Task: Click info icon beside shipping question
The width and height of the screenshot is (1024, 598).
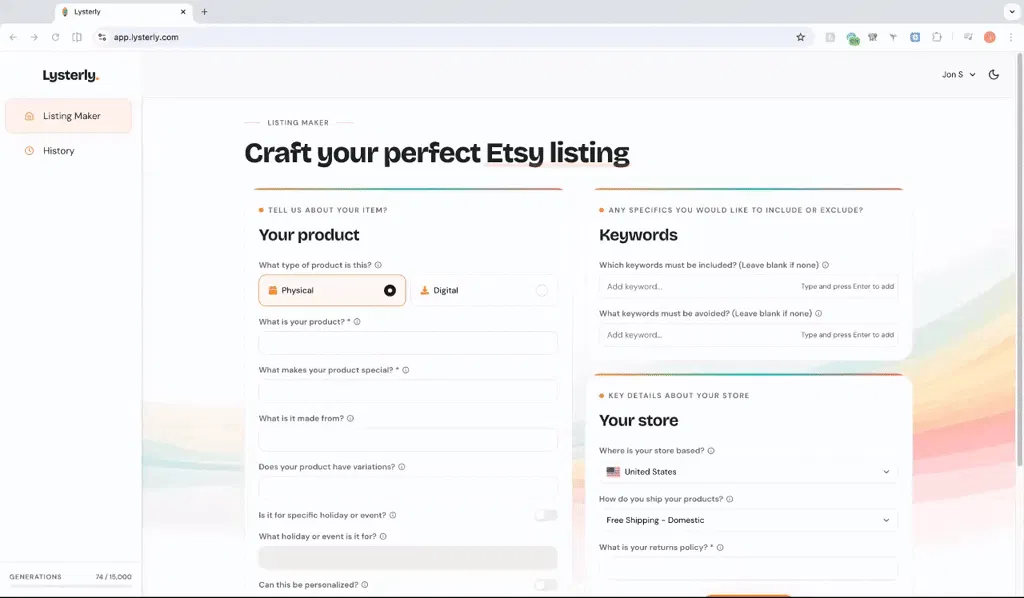Action: pos(729,499)
